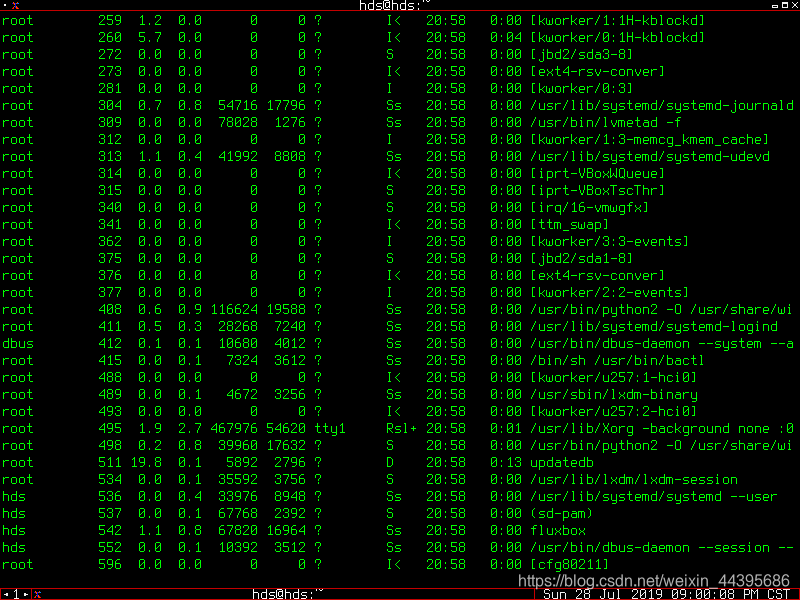The image size is (800, 600).
Task: Click the tty1 terminal value
Action: (x=330, y=429)
